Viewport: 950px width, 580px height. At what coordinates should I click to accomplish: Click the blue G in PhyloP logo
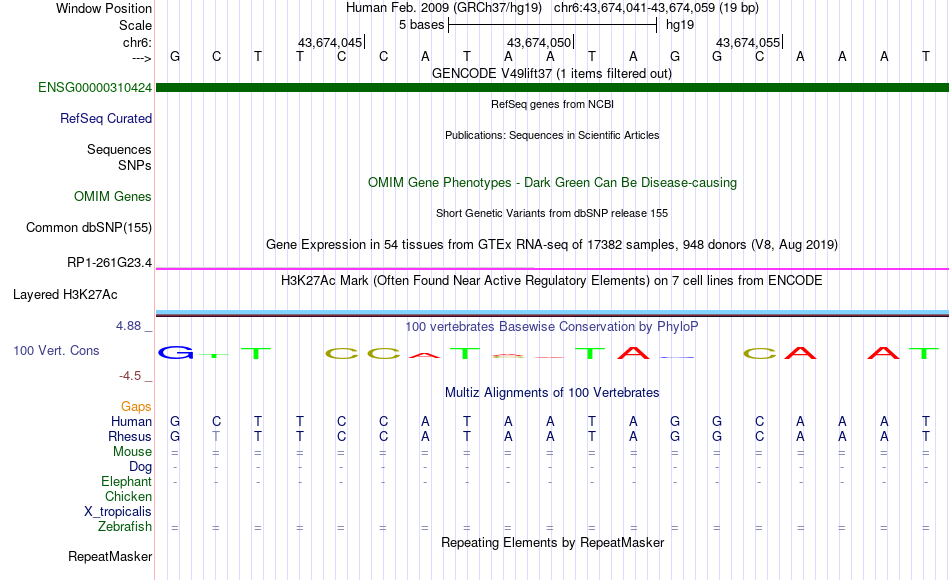coord(176,352)
